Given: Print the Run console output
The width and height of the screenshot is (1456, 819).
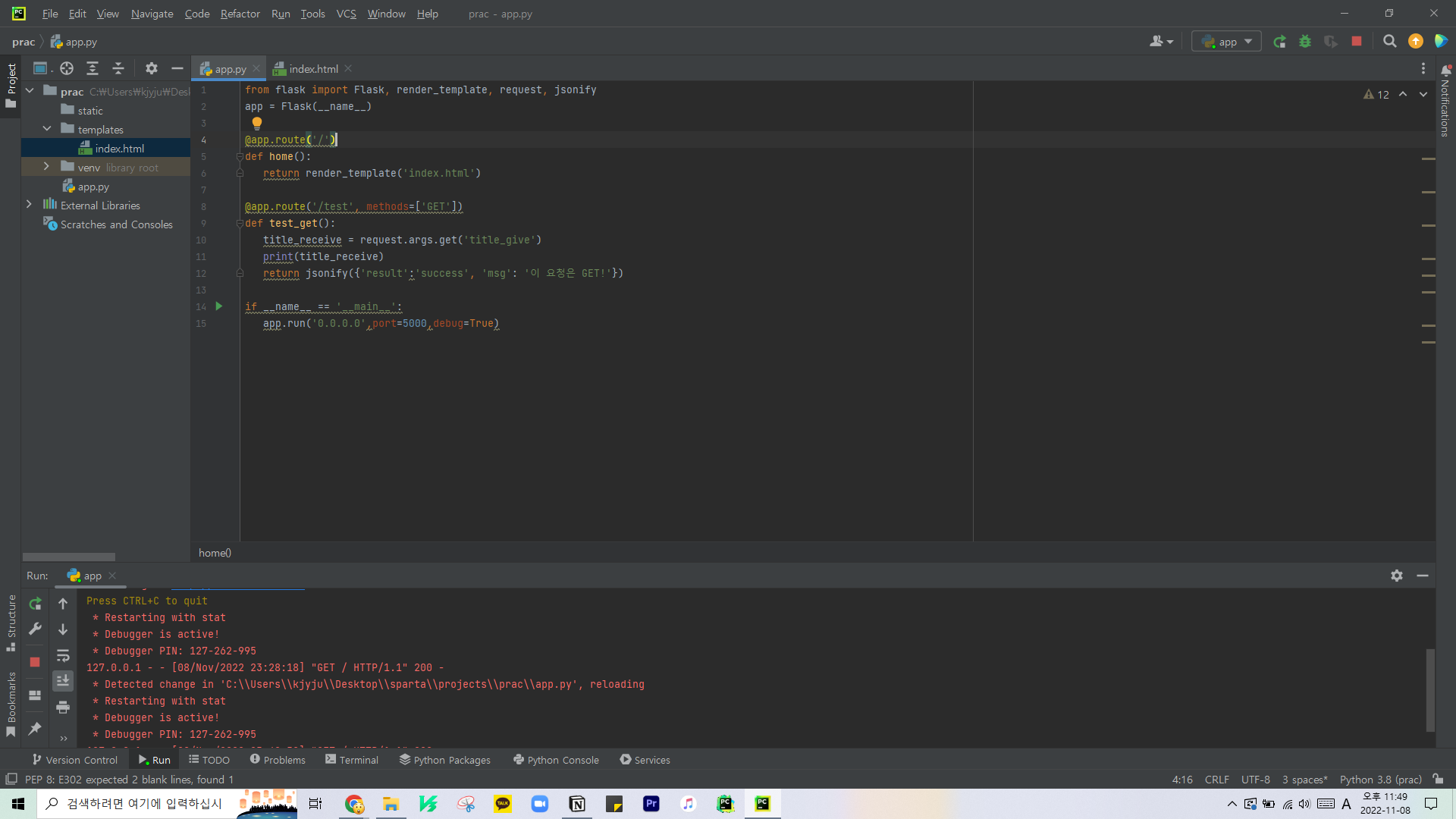Looking at the screenshot, I should [x=63, y=707].
